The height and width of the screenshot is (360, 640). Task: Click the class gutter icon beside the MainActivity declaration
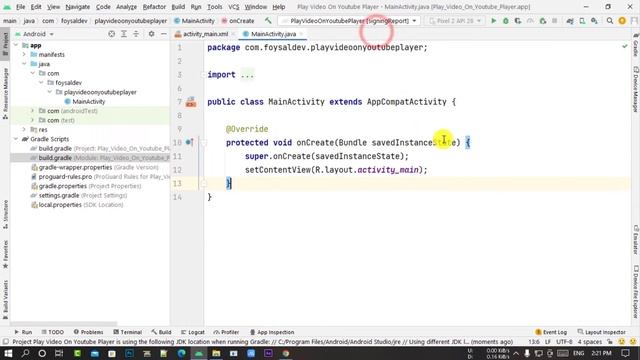click(191, 102)
